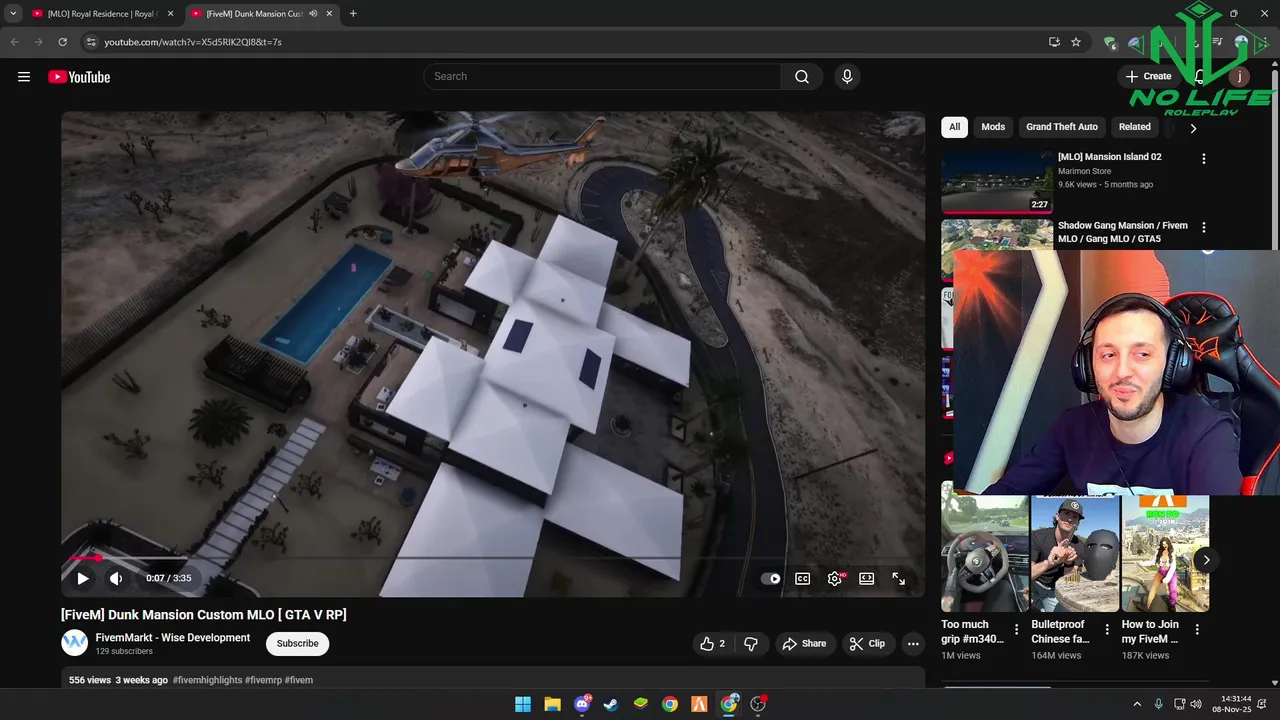Reload the page
Viewport: 1280px width, 720px height.
point(62,42)
